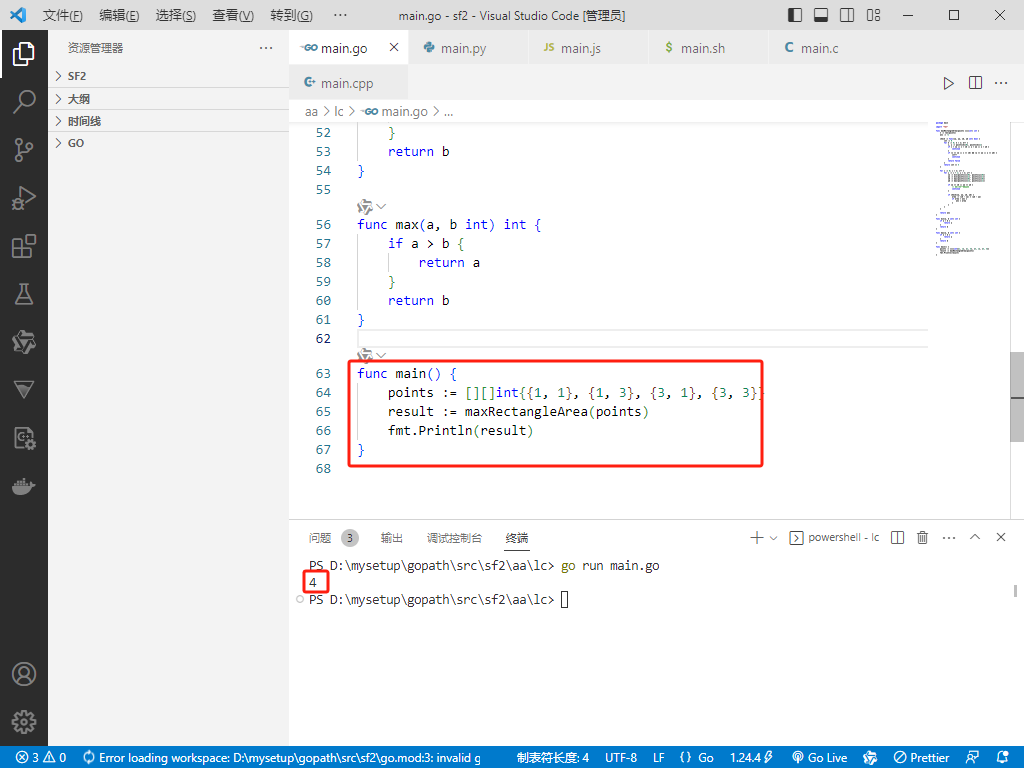This screenshot has height=768, width=1024.
Task: Choose Go version 1.24.4 in status bar
Action: click(x=752, y=757)
